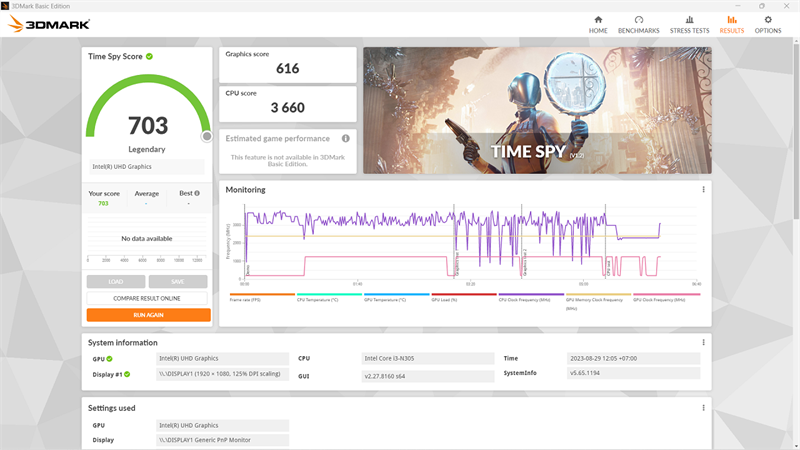Open Stress Tests chart icon
The width and height of the screenshot is (800, 450).
tap(689, 19)
